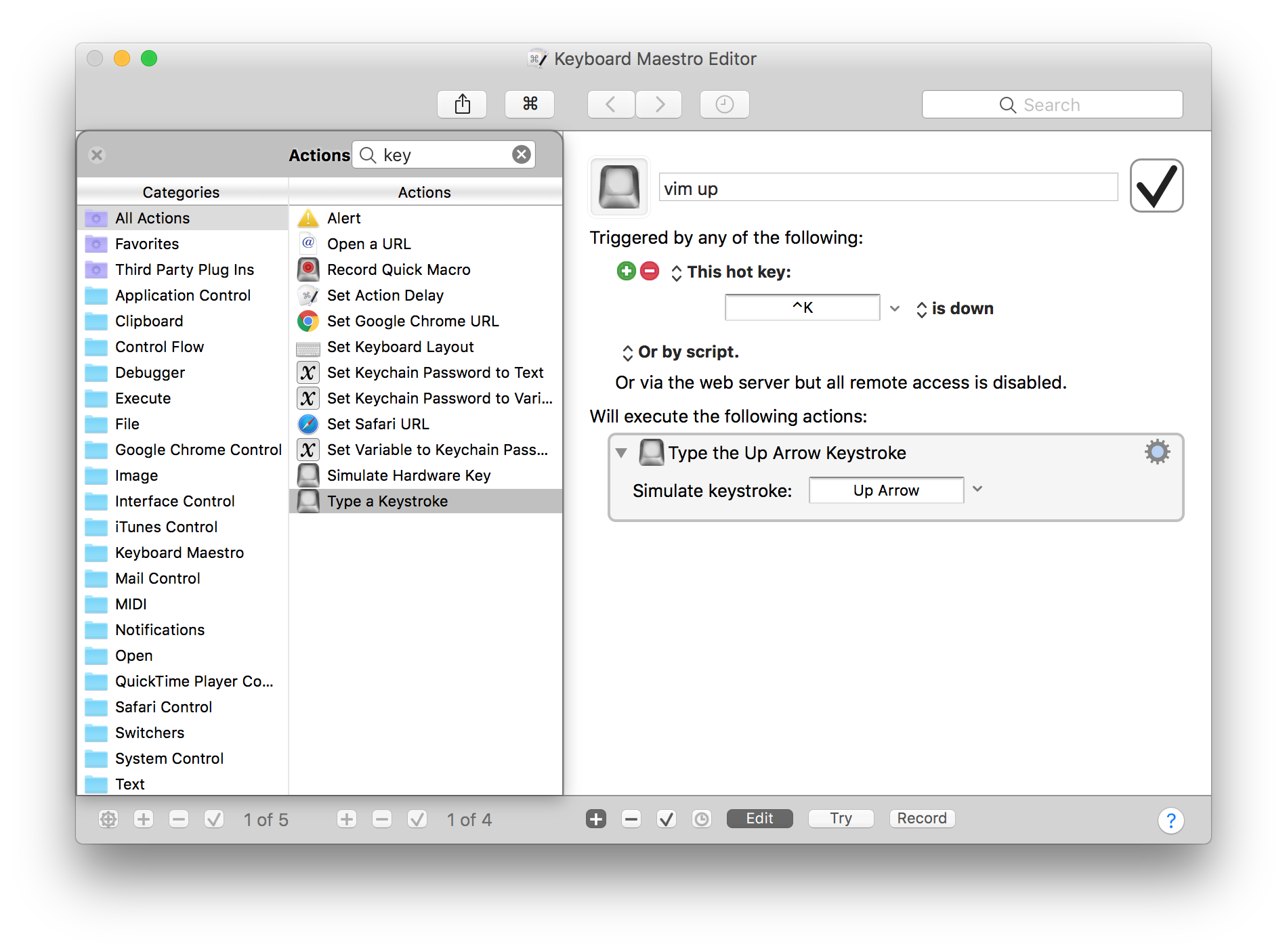Select the MIDI category
Image resolution: width=1287 pixels, height=952 pixels.
click(182, 604)
